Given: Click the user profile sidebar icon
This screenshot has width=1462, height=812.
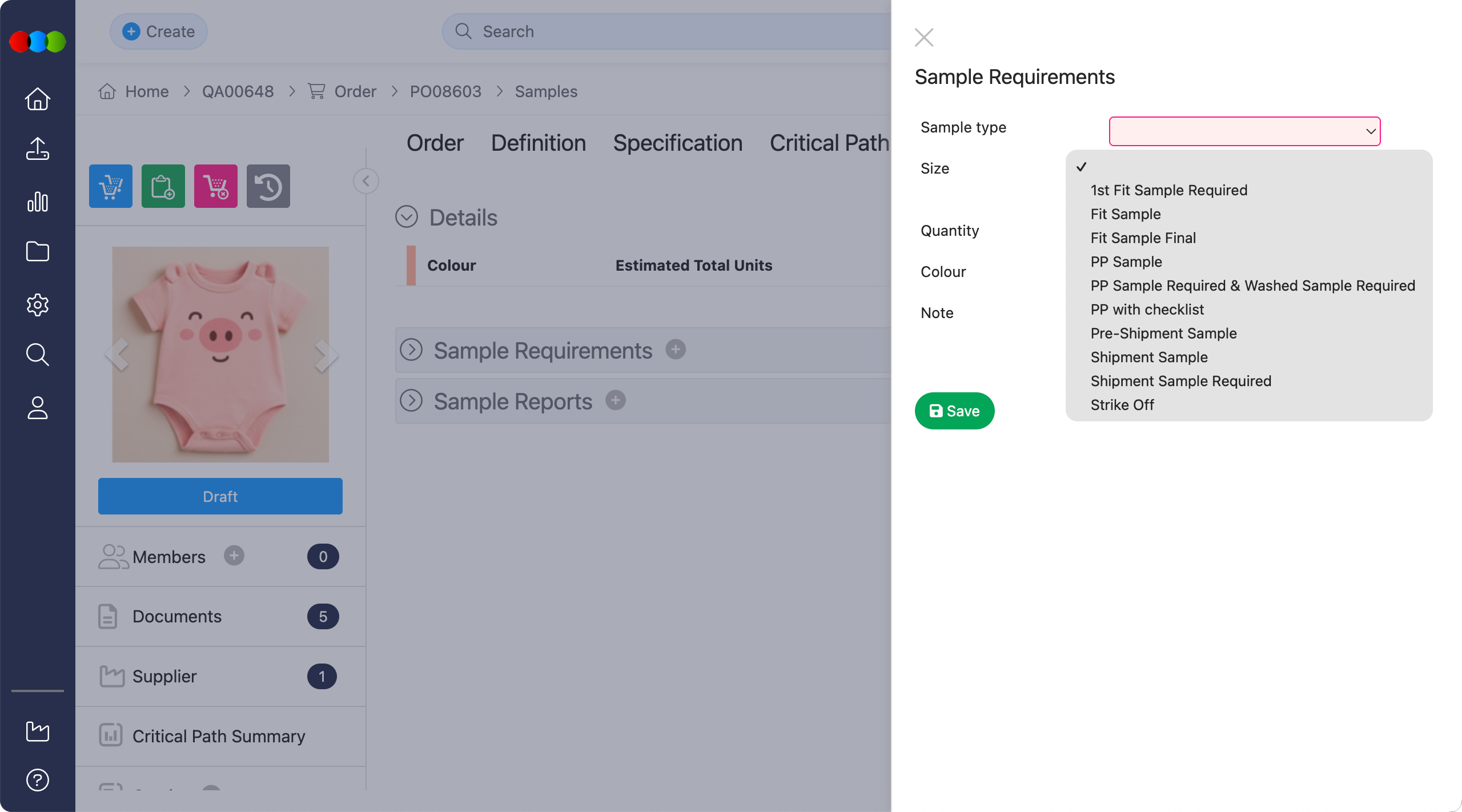Looking at the screenshot, I should pyautogui.click(x=38, y=408).
